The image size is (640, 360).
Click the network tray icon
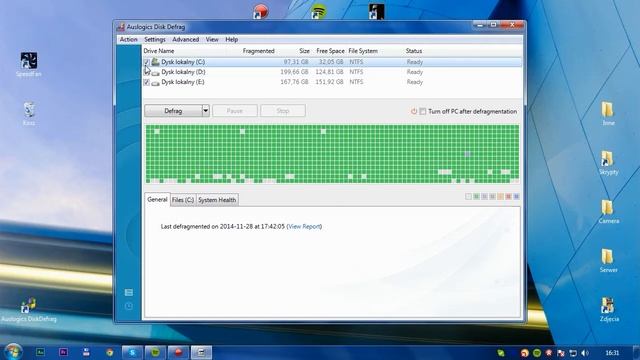[x=573, y=353]
